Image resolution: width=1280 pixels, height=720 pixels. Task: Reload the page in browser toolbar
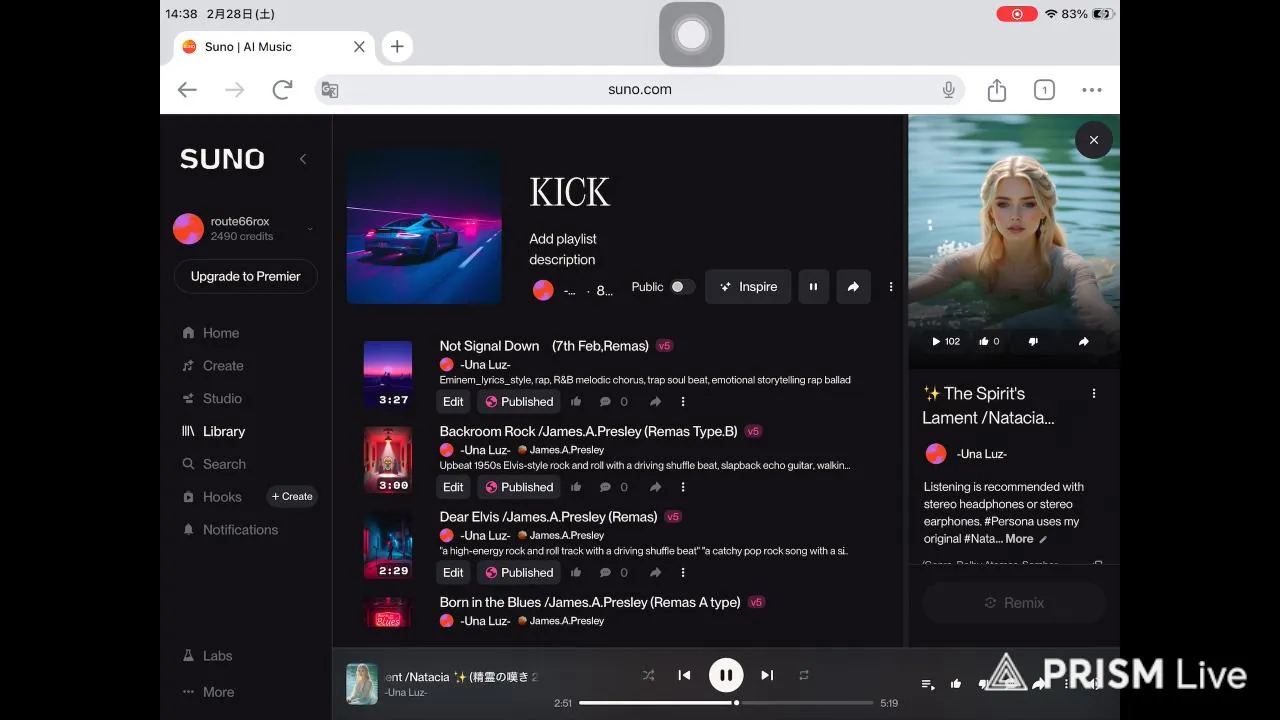(x=282, y=90)
